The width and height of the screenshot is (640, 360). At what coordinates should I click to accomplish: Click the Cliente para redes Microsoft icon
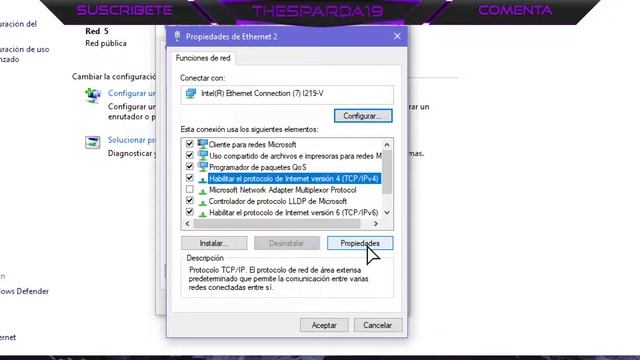[x=202, y=144]
